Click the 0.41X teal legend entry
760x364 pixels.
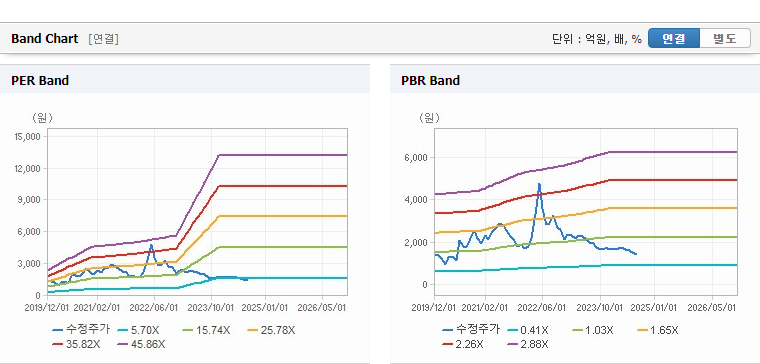coord(528,330)
